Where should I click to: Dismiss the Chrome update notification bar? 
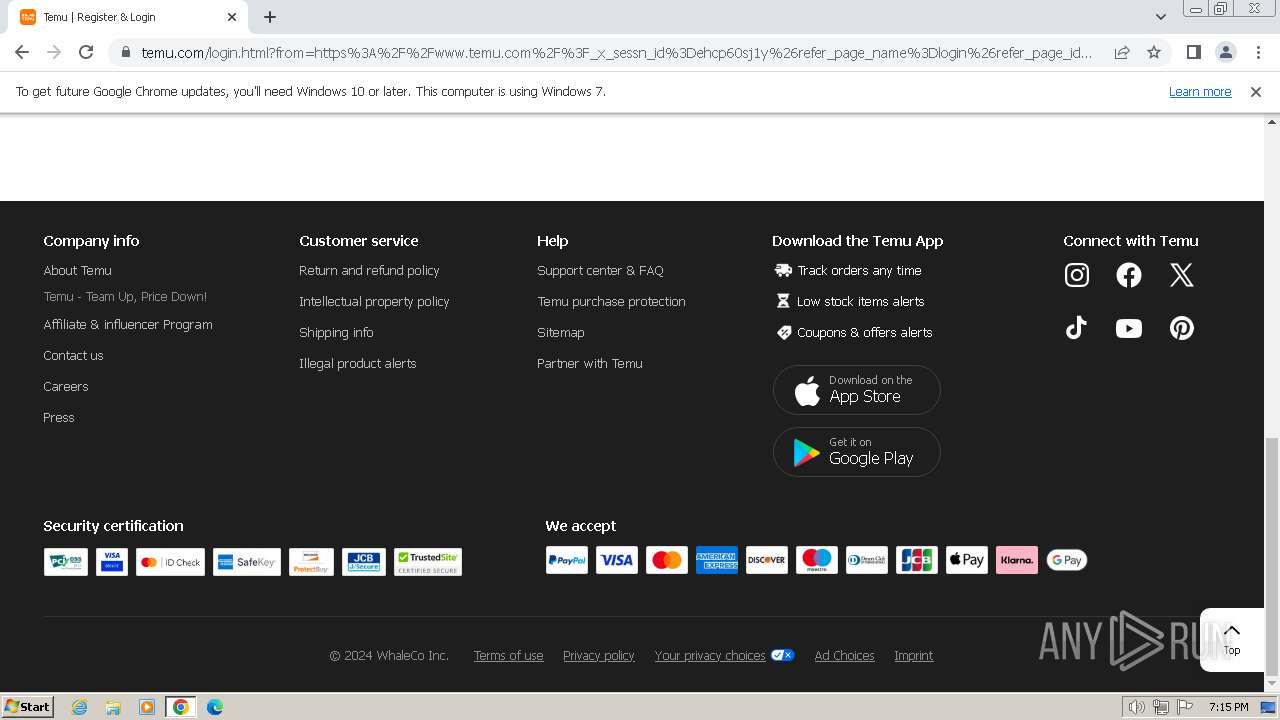tap(1256, 91)
